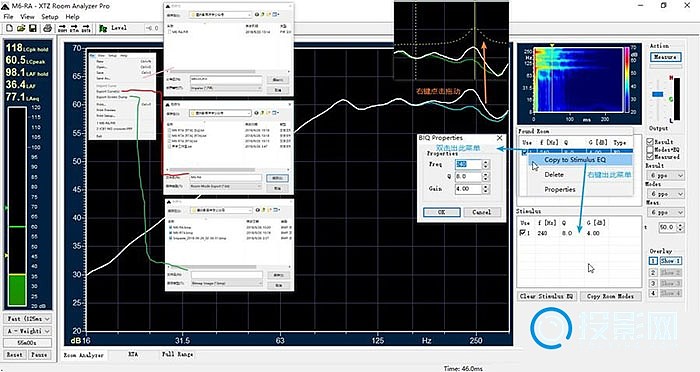Click the printer toolbar icon

click(x=47, y=28)
